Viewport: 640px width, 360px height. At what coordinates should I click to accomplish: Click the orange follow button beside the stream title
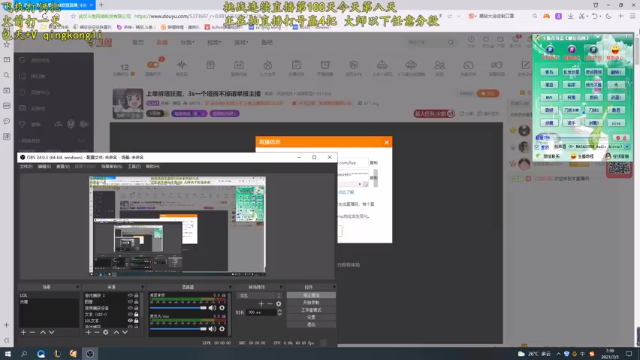point(488,93)
